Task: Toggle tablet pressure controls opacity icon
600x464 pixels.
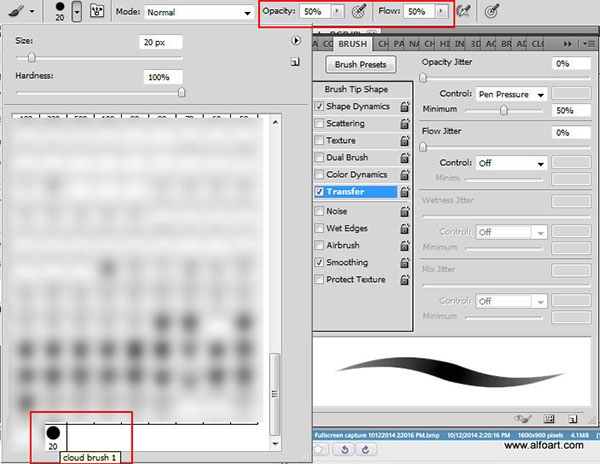Action: 359,11
